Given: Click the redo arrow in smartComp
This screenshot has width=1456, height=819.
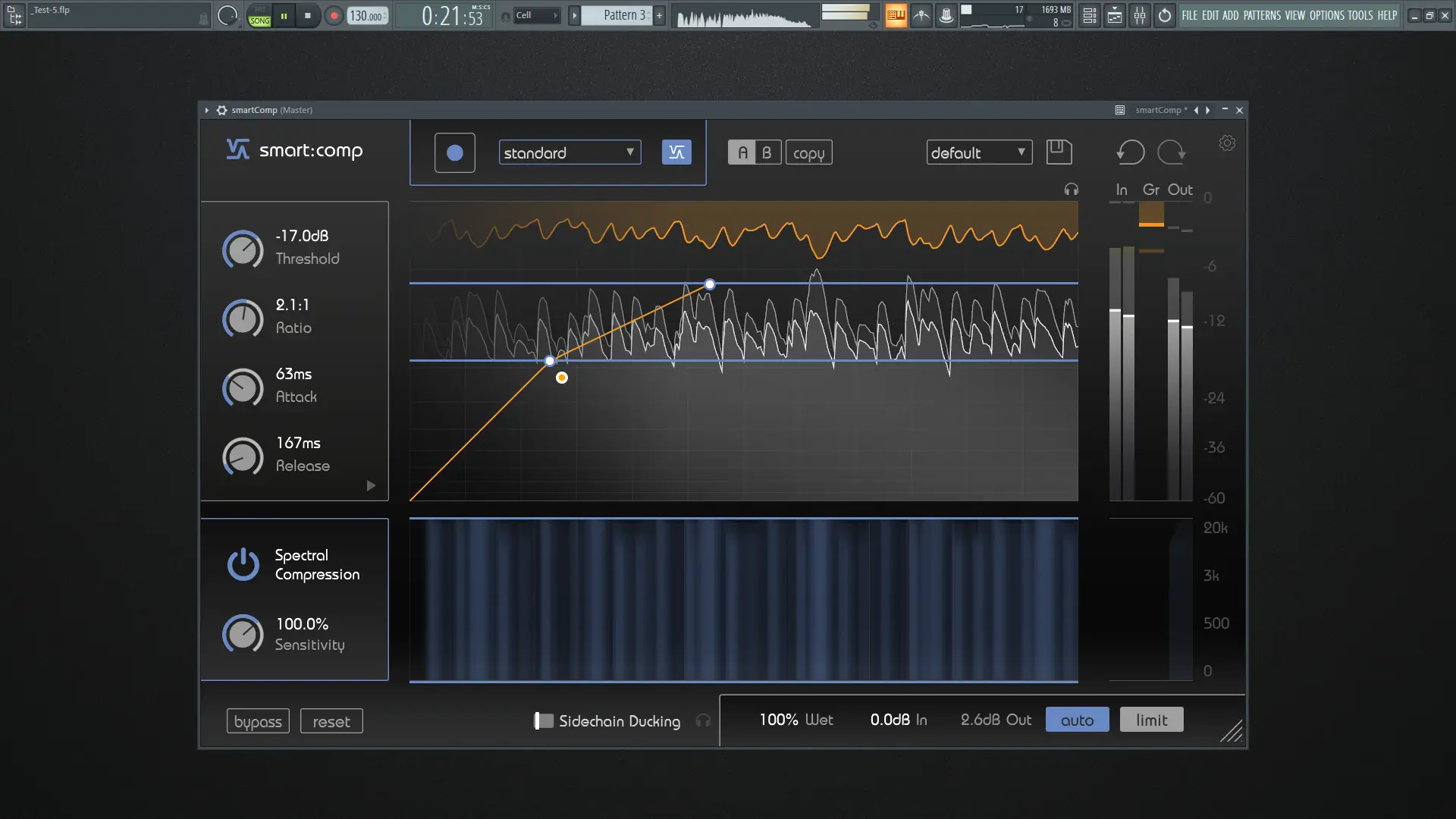Looking at the screenshot, I should pos(1171,152).
